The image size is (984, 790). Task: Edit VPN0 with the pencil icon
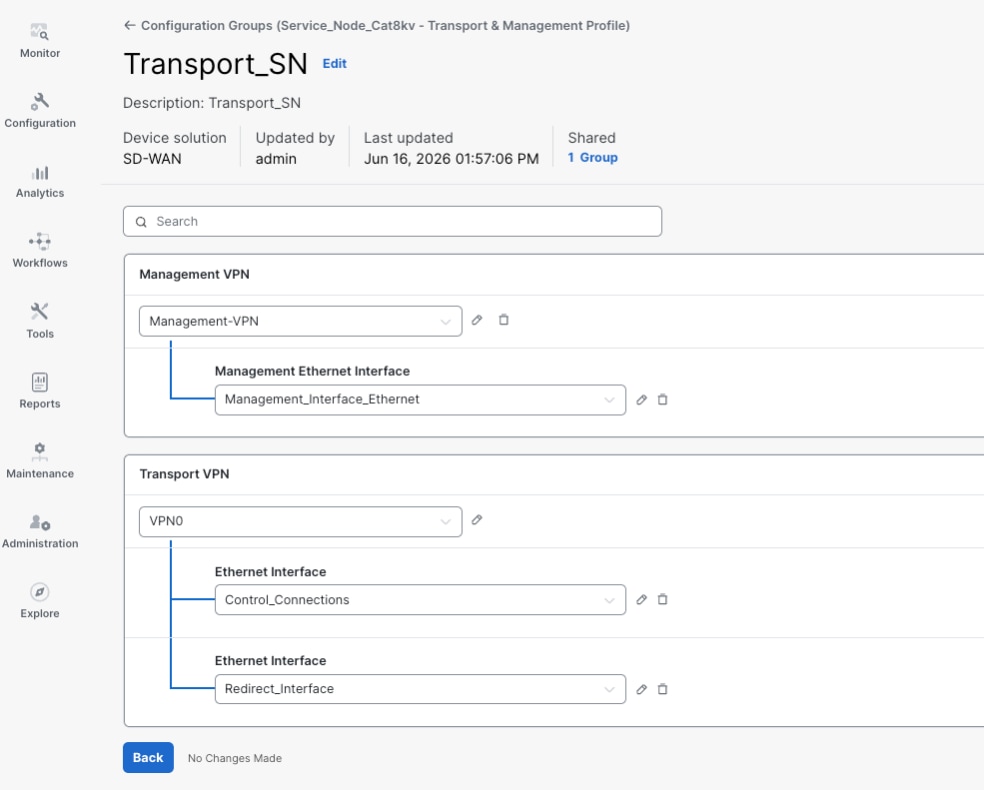click(477, 520)
